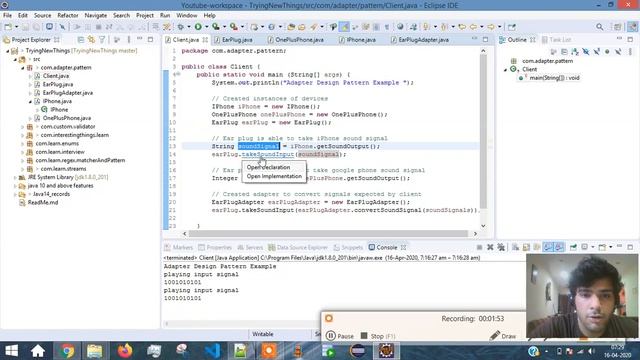Collapse Client class in Outline
Screen dimensions: 640x360
point(505,69)
